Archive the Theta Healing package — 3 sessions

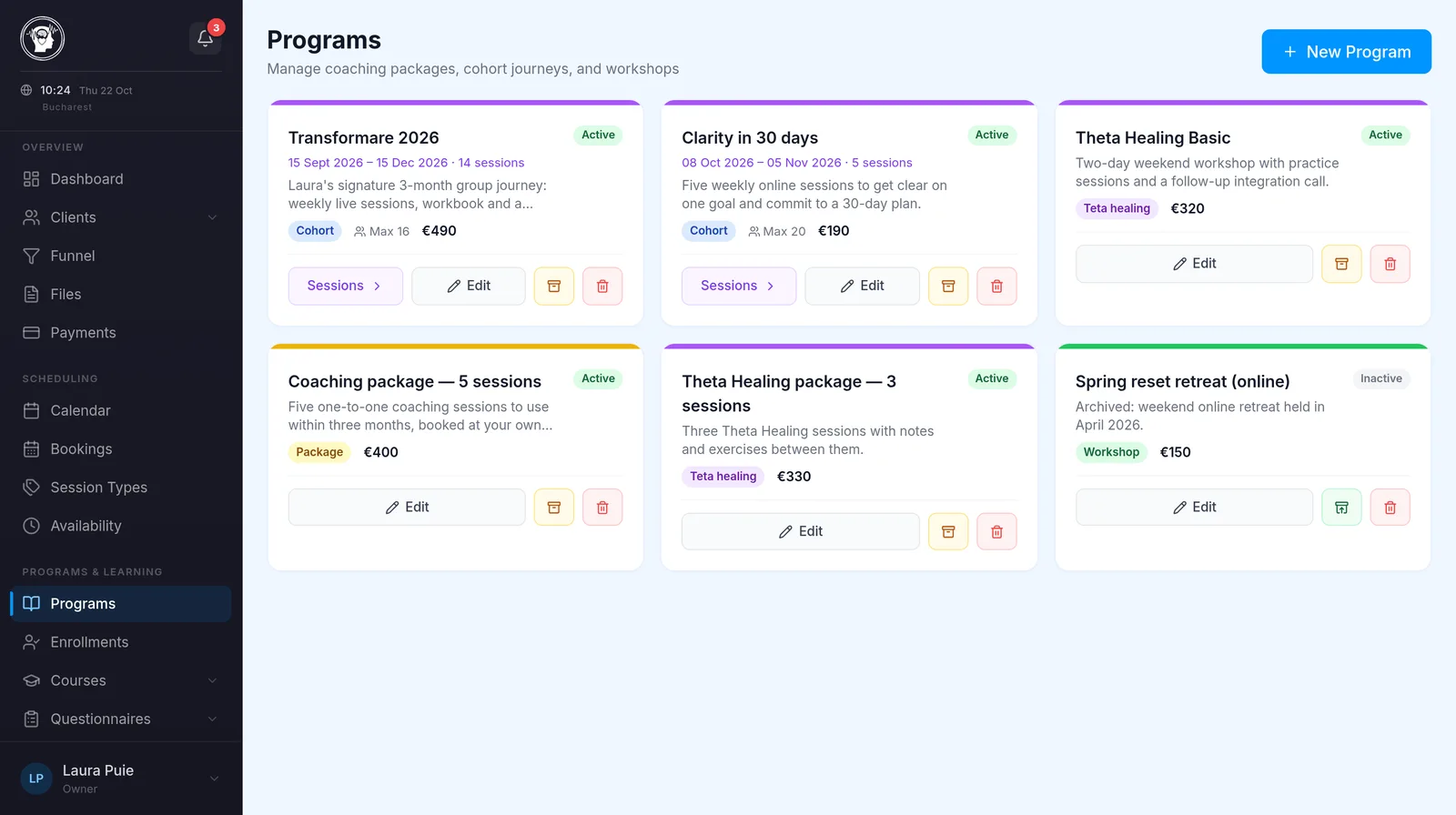point(948,532)
